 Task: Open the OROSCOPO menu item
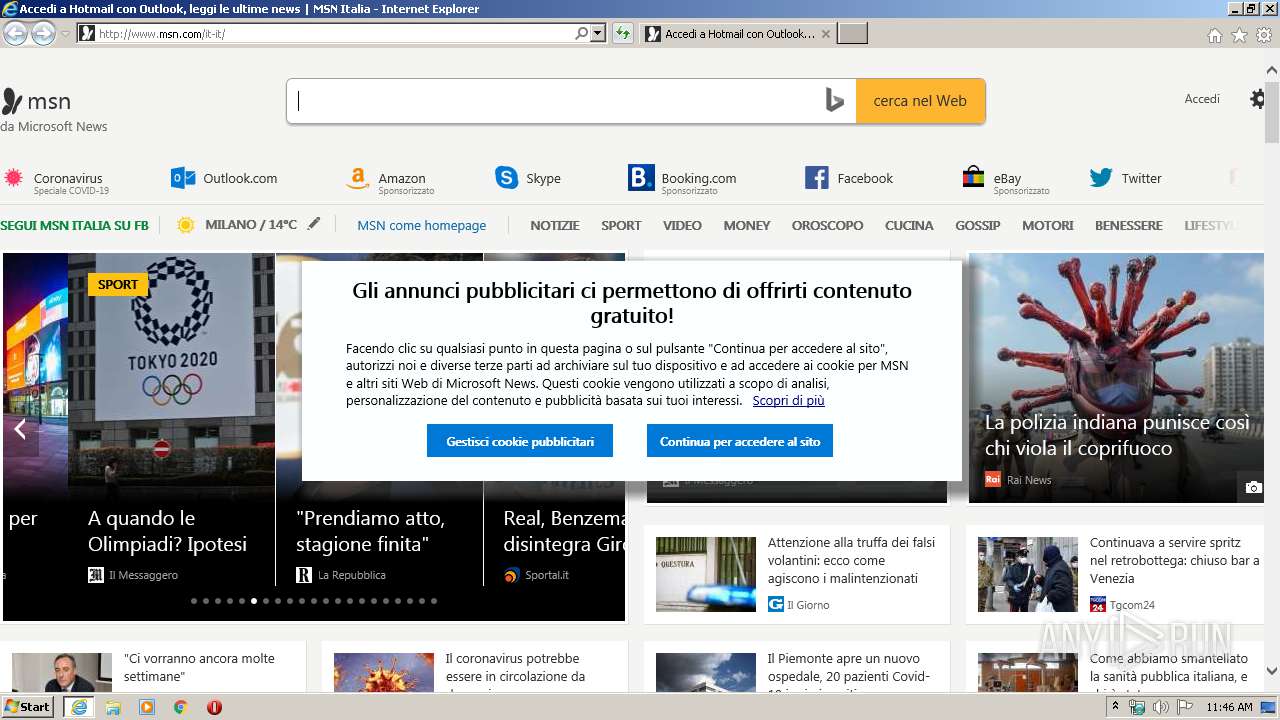827,225
